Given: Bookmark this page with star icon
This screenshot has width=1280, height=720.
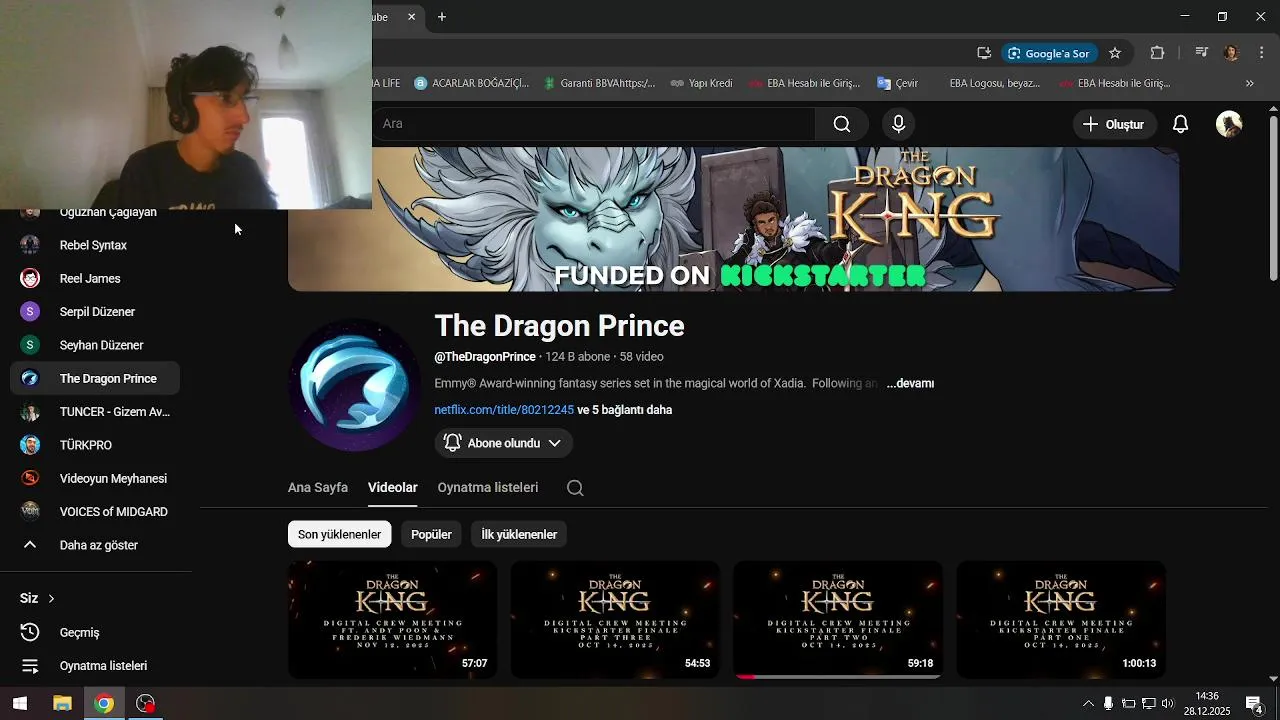Looking at the screenshot, I should tap(1115, 53).
